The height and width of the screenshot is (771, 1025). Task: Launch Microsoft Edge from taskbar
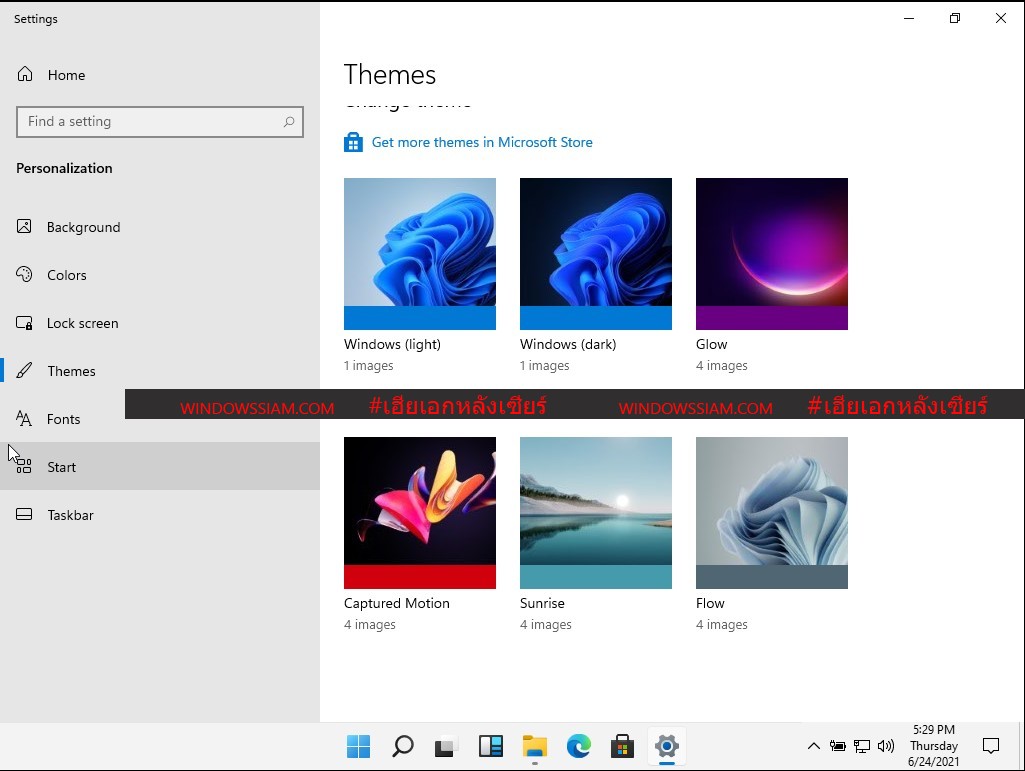579,746
